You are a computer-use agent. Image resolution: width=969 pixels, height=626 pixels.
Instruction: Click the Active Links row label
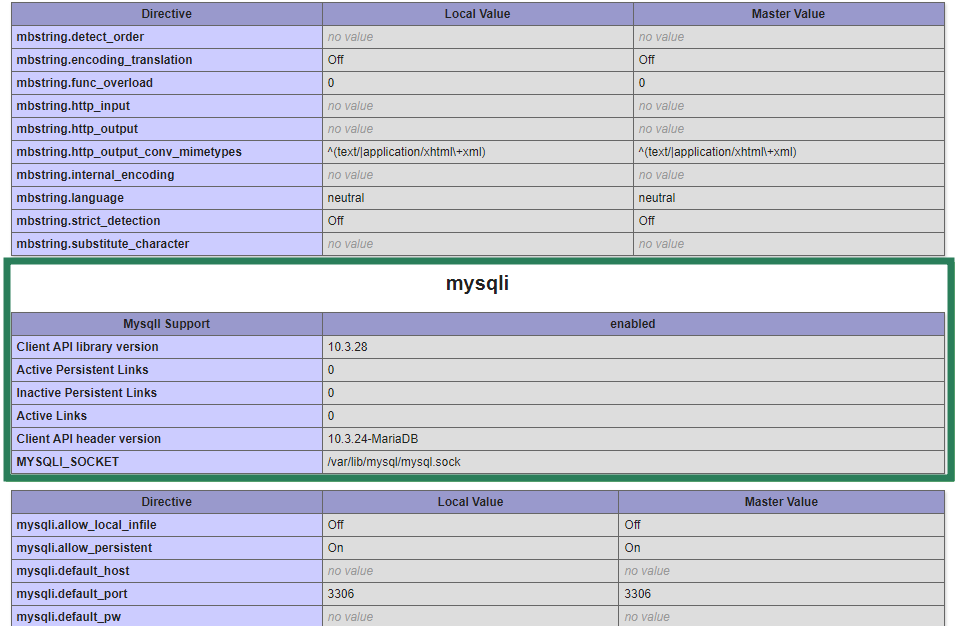[x=51, y=416]
